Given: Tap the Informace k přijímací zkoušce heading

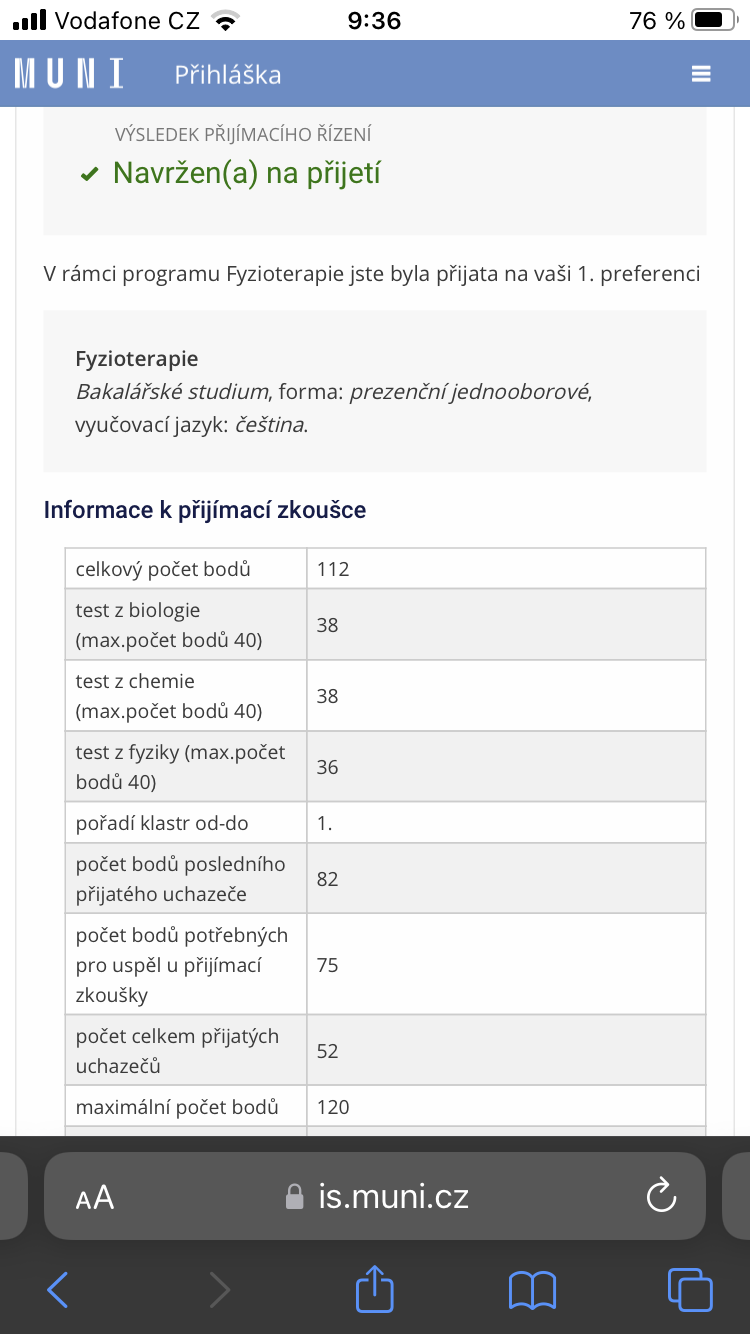Looking at the screenshot, I should pos(205,510).
